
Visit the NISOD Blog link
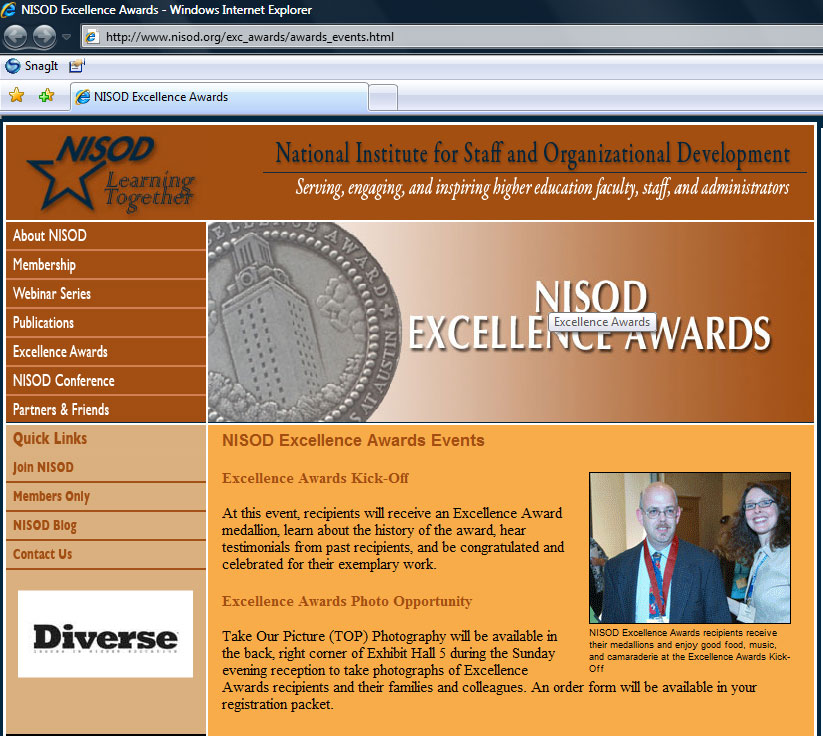(45, 525)
